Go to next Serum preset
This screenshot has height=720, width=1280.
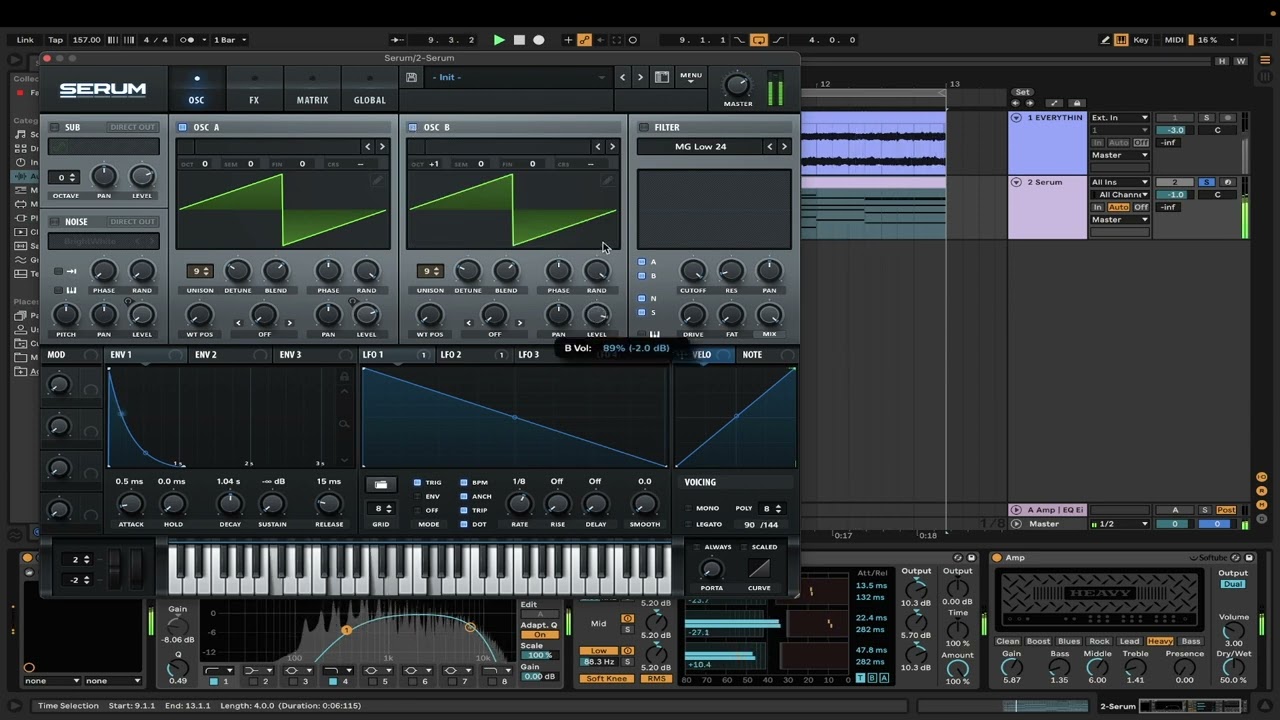[640, 77]
